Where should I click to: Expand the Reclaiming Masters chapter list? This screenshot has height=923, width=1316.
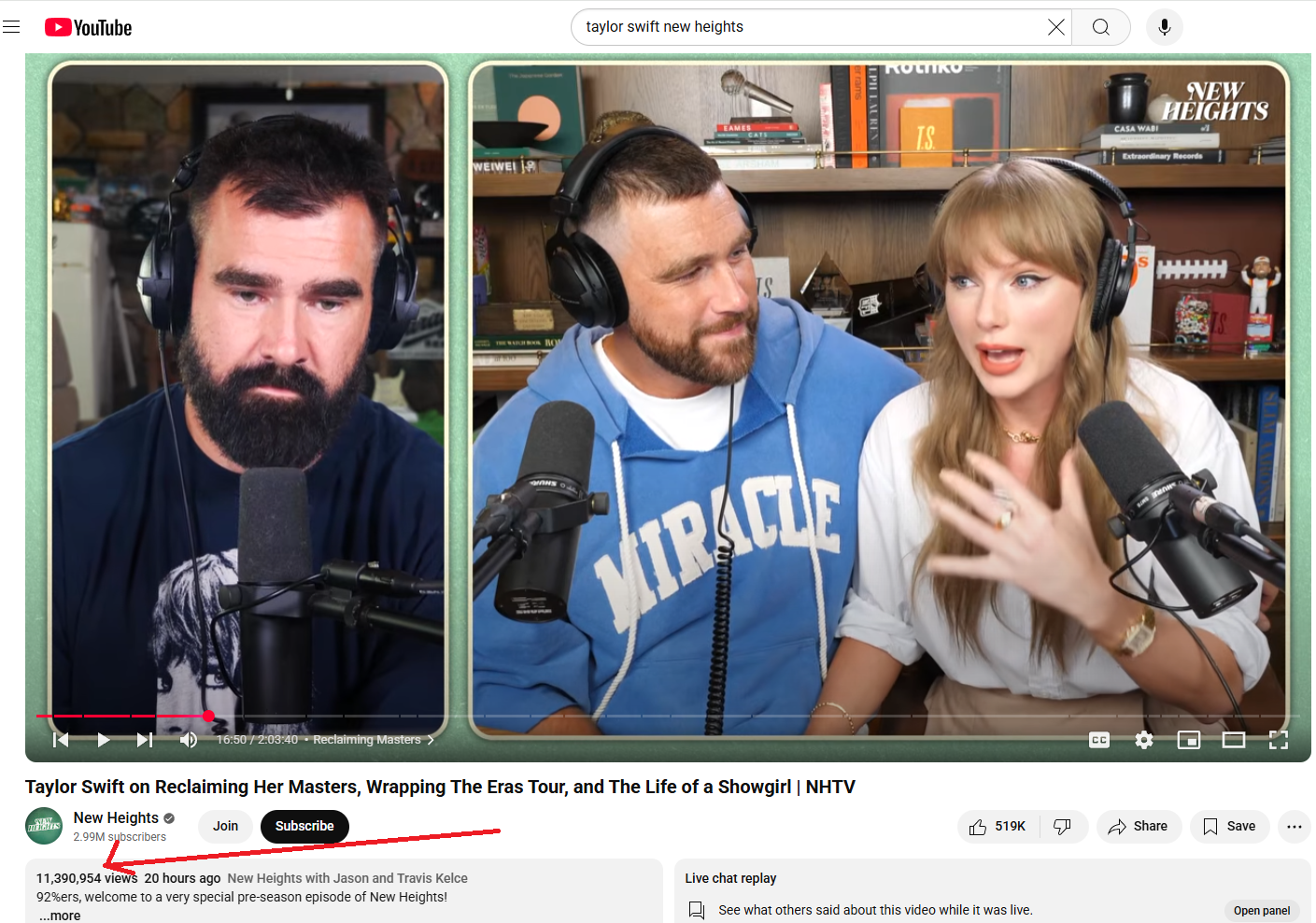pos(374,740)
